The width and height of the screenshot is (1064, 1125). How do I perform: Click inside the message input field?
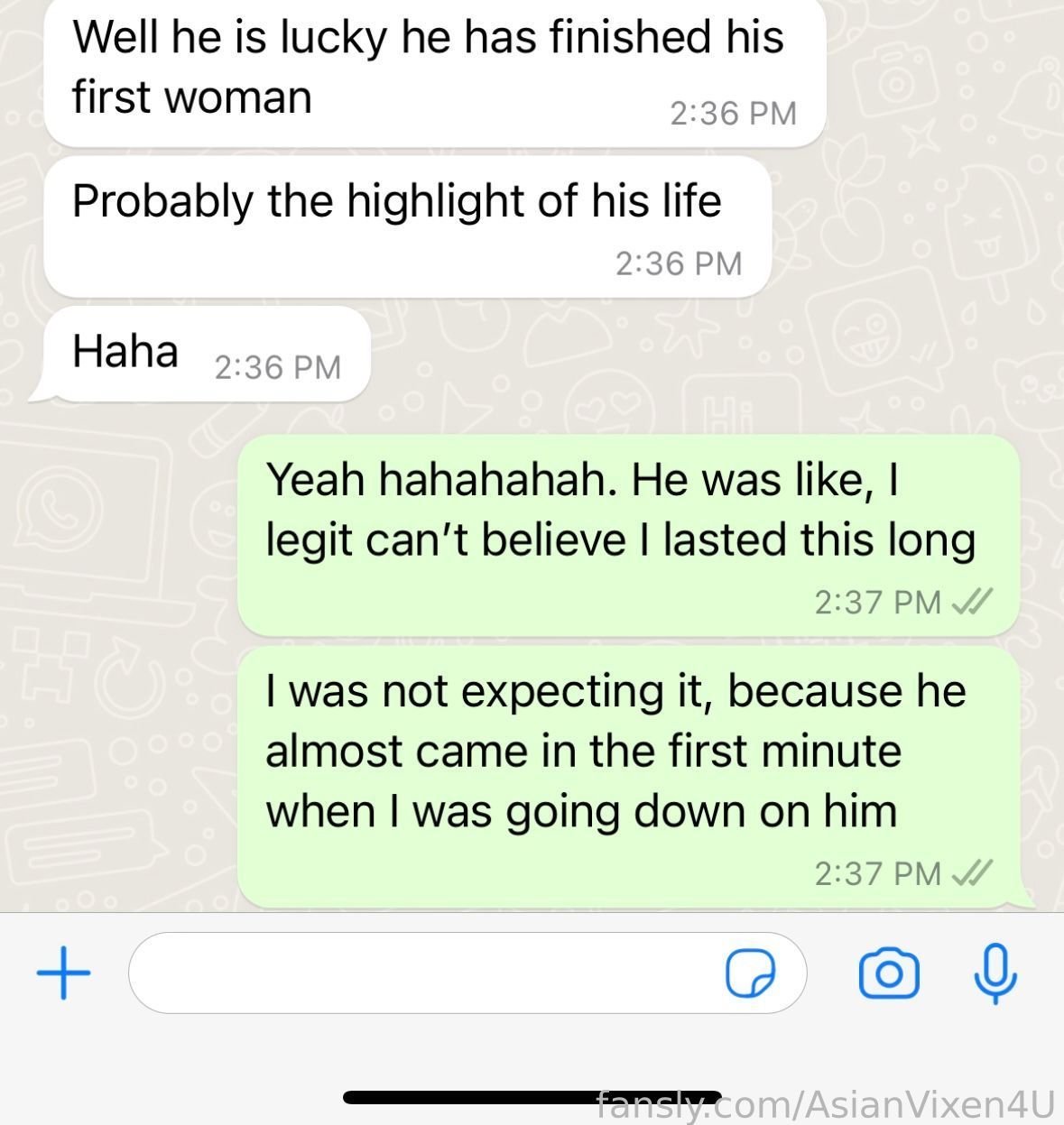click(467, 973)
